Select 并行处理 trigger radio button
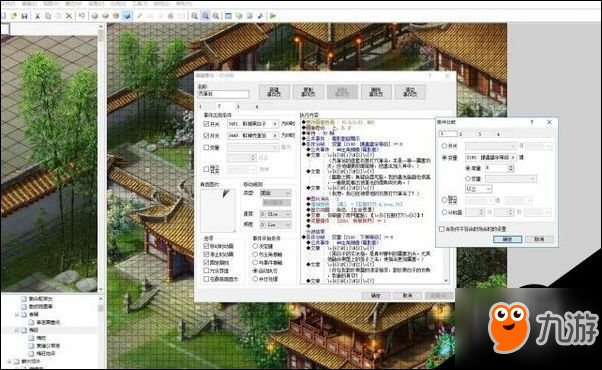Image resolution: width=602 pixels, height=370 pixels. (255, 279)
